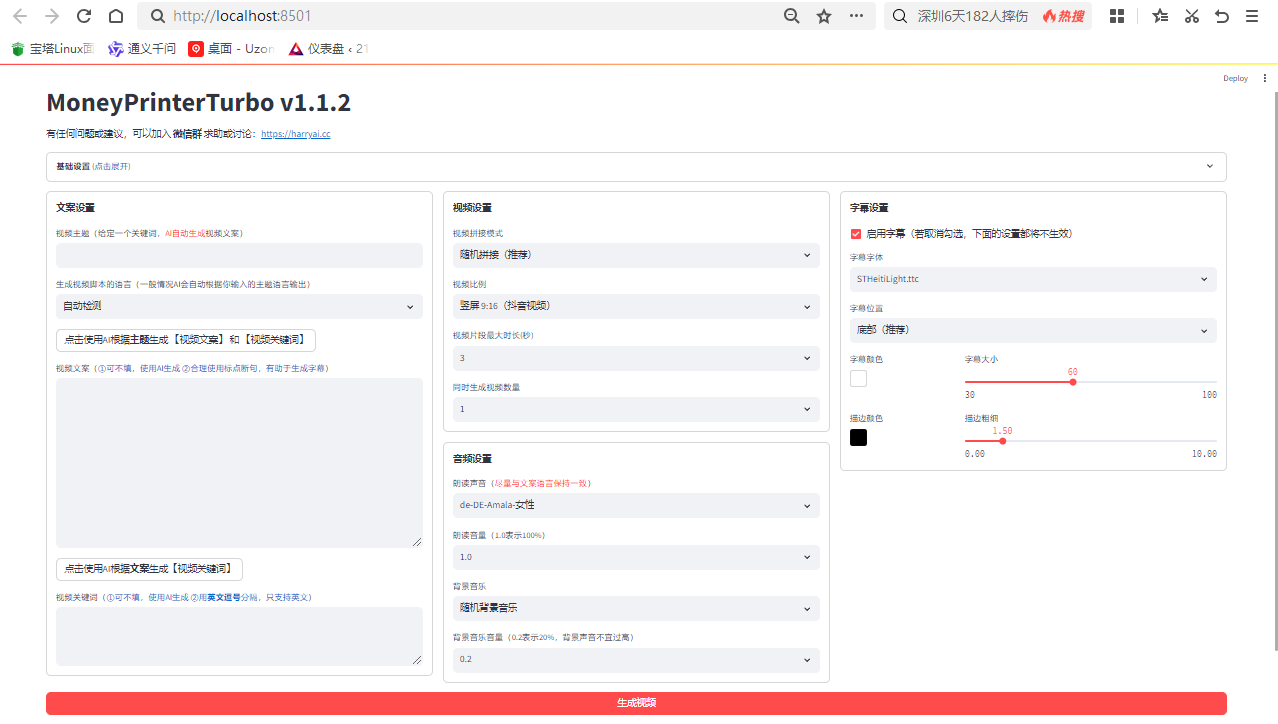
Task: Click the red 生成视频 generate button
Action: pyautogui.click(x=636, y=703)
